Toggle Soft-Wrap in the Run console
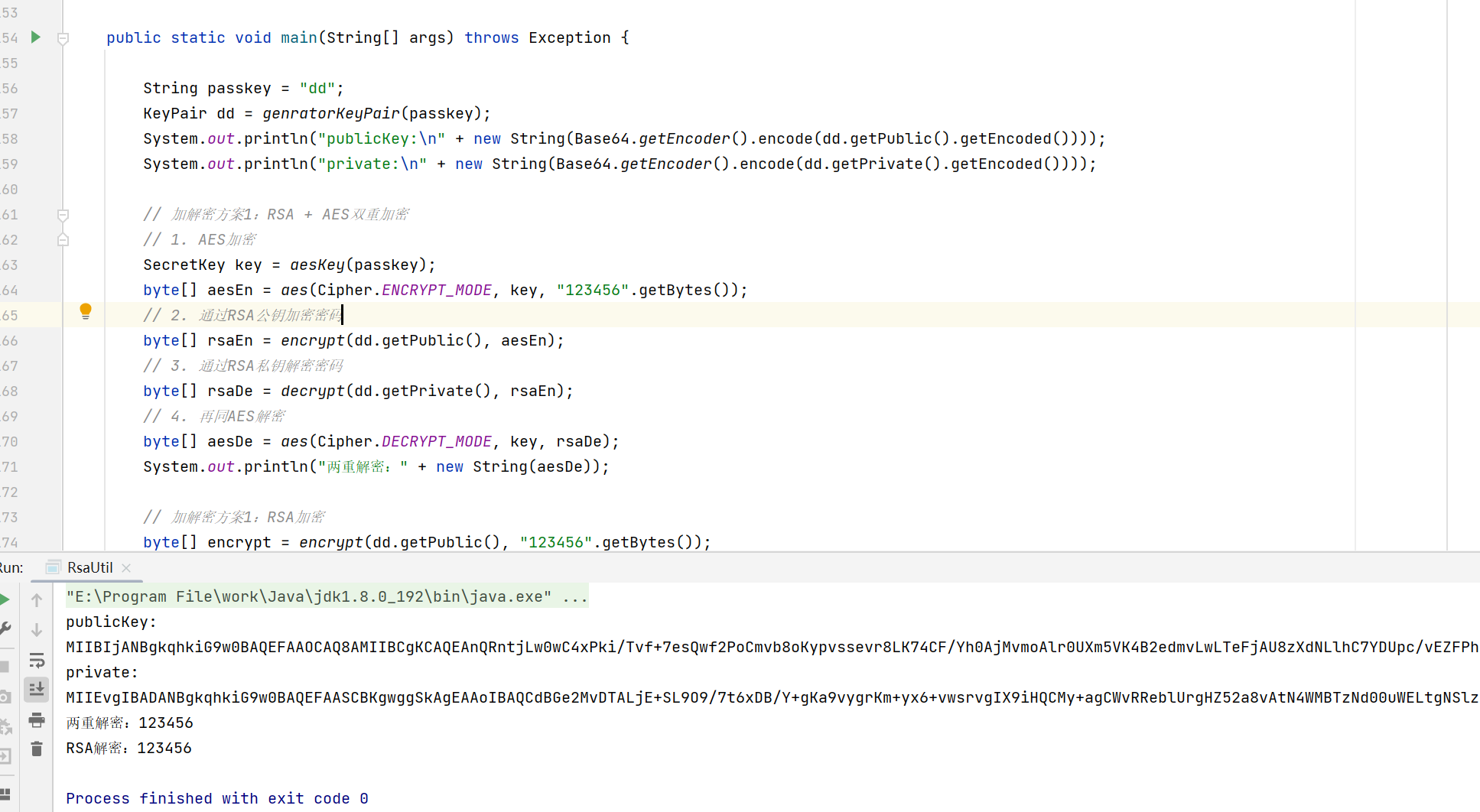Viewport: 1480px width, 812px height. [x=37, y=660]
